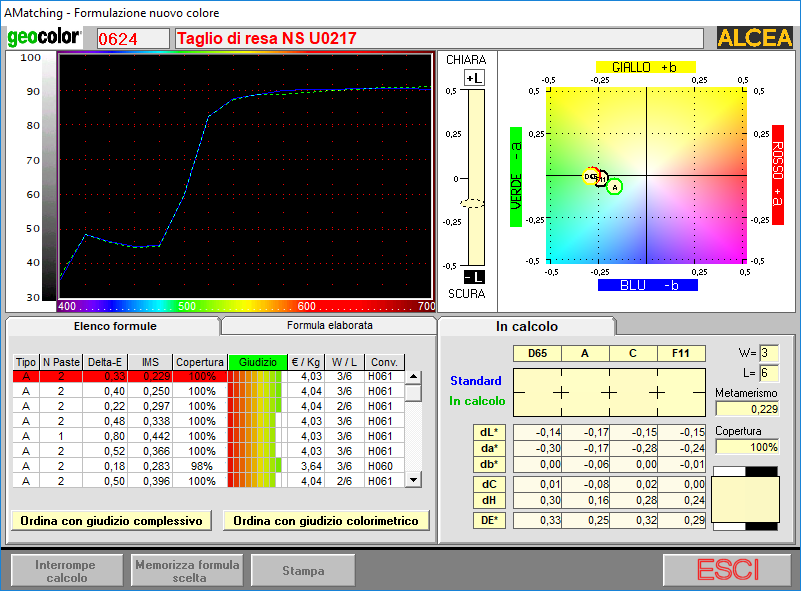Click Ordina con giudizio complessivo button
This screenshot has height=591, width=801.
tap(111, 521)
